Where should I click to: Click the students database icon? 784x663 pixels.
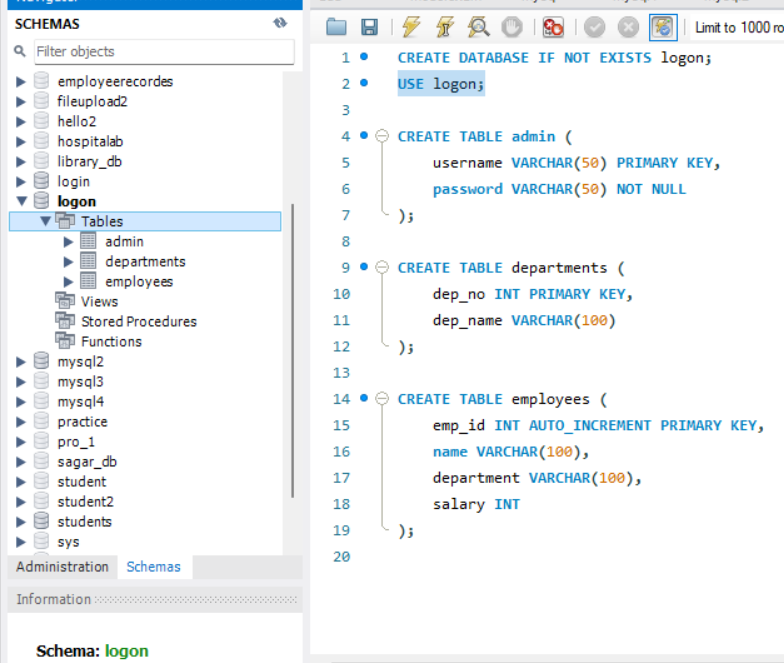pos(42,520)
